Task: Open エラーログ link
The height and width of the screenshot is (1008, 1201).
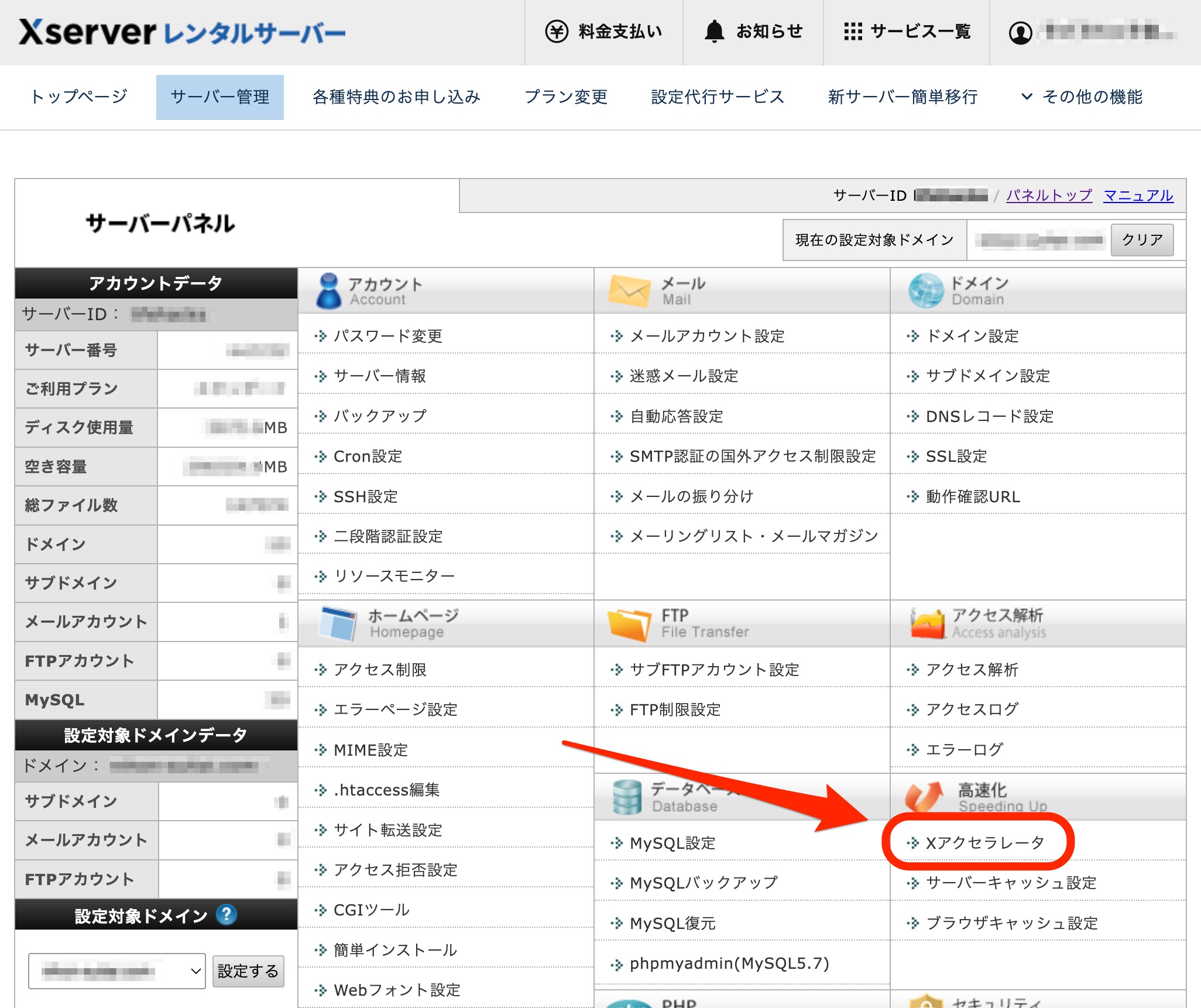Action: pyautogui.click(x=965, y=750)
